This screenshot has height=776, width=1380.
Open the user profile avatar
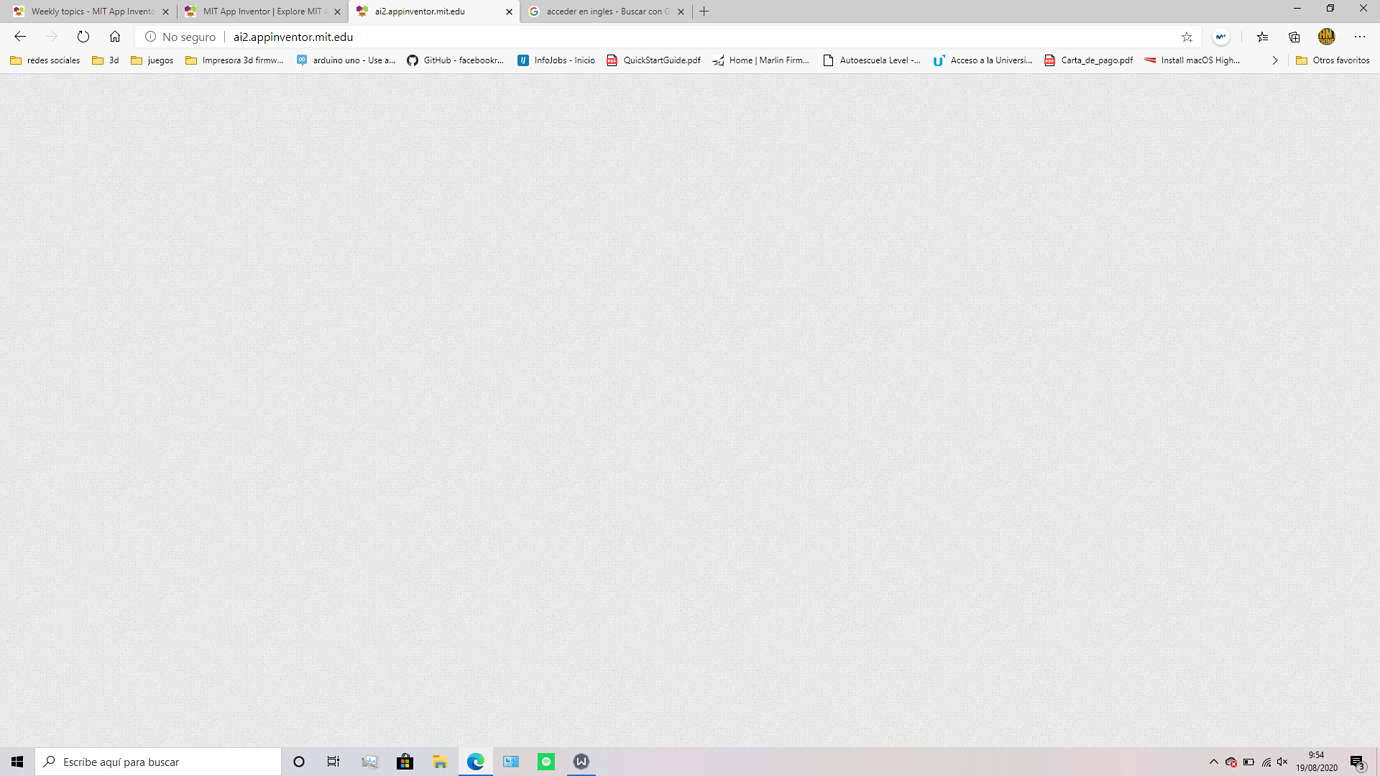pos(1326,37)
